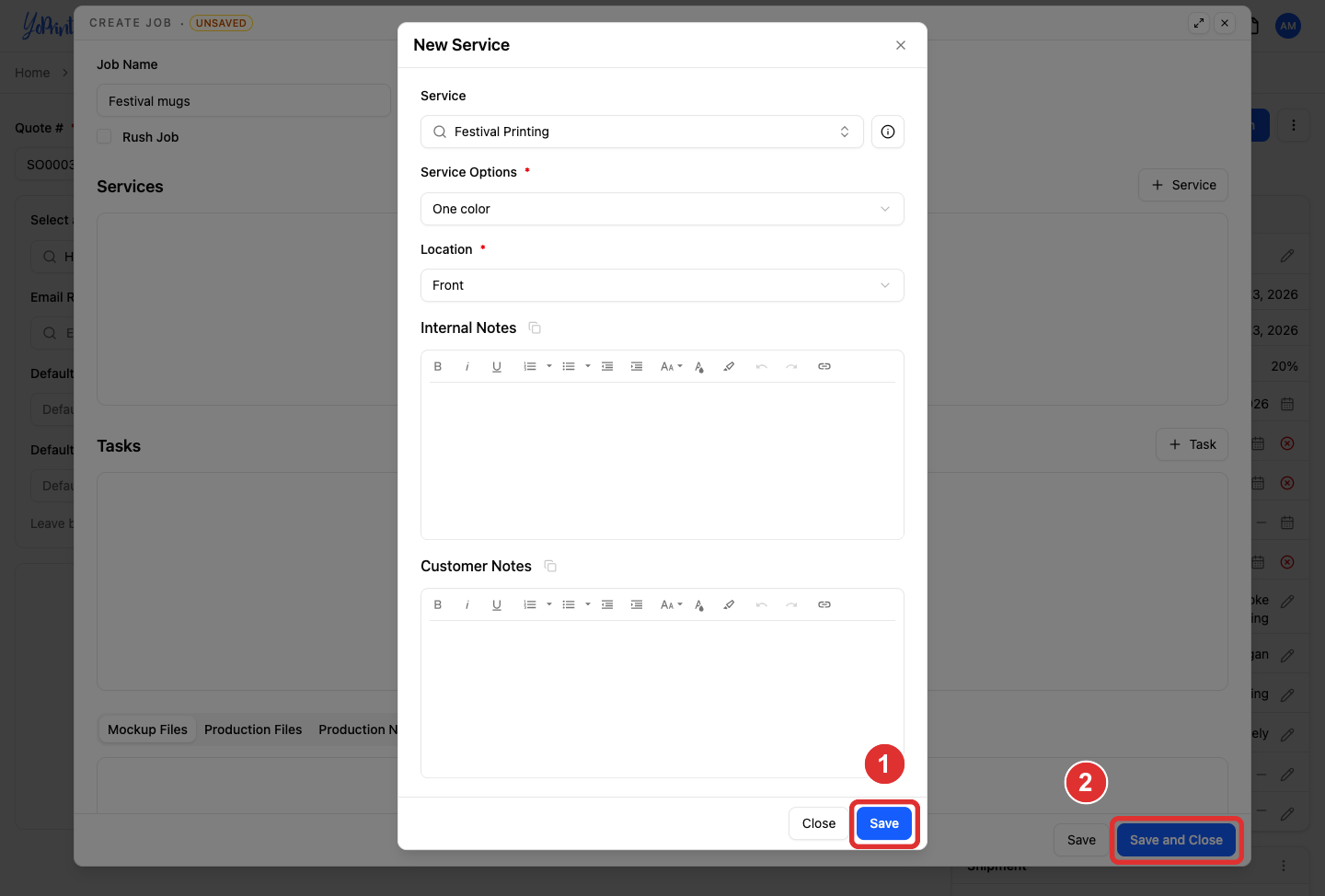Click redo in Internal Notes toolbar

tap(791, 366)
